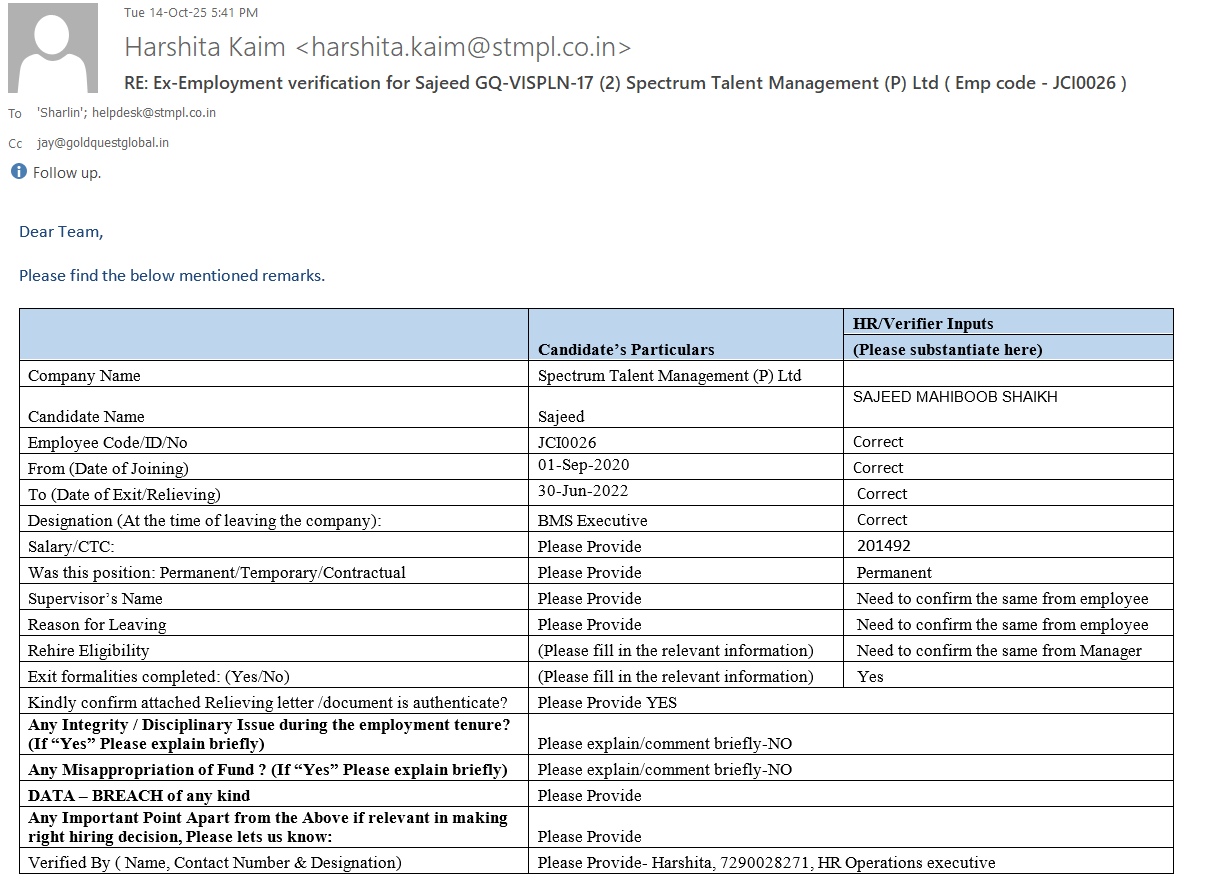This screenshot has height=887, width=1206.
Task: Click the 'JCI0026' table cell
Action: tap(568, 442)
